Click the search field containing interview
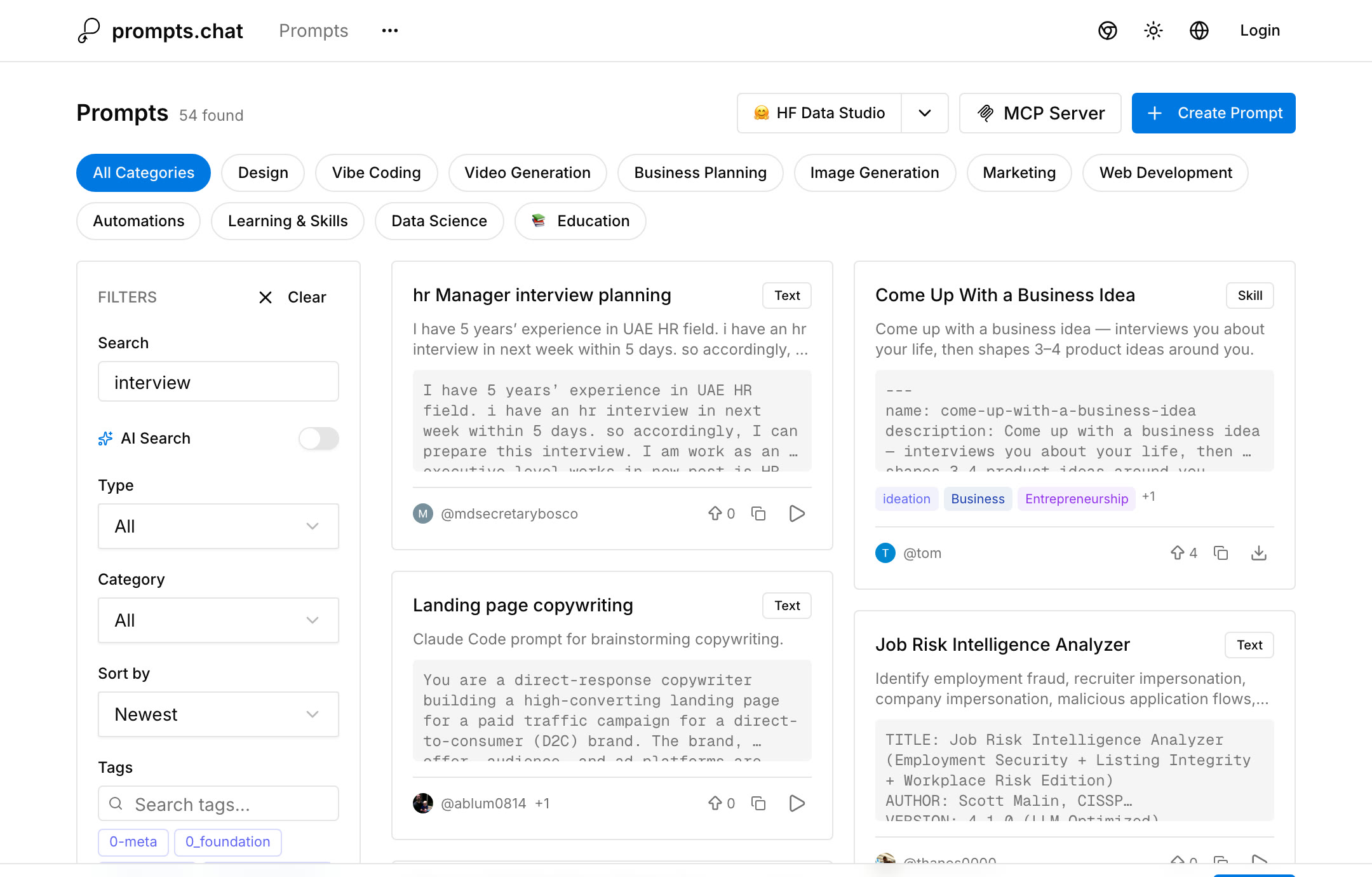This screenshot has height=877, width=1372. tap(219, 382)
